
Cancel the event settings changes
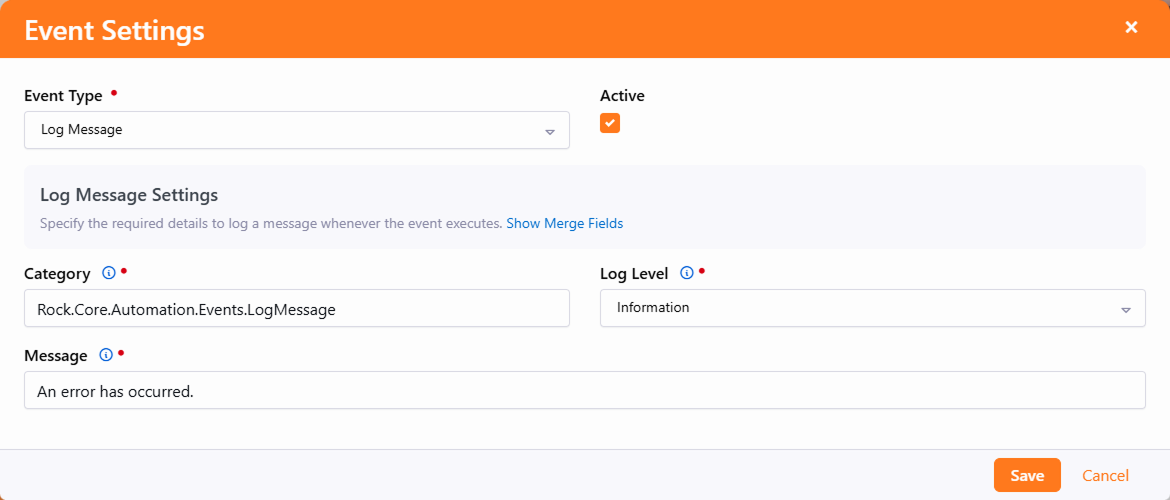point(1105,475)
